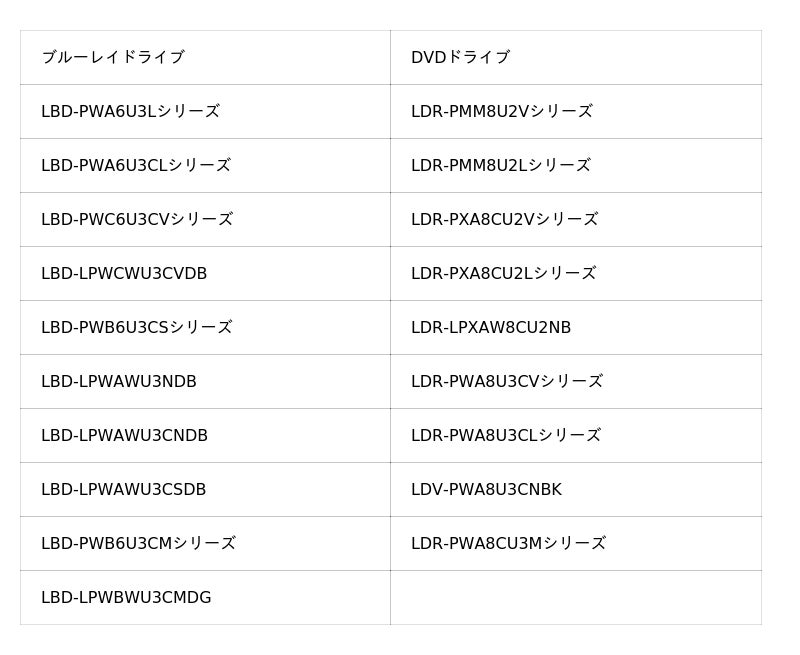The height and width of the screenshot is (655, 800).
Task: Select LDR-PMM8U2Lシリーズ entry
Action: tap(576, 165)
